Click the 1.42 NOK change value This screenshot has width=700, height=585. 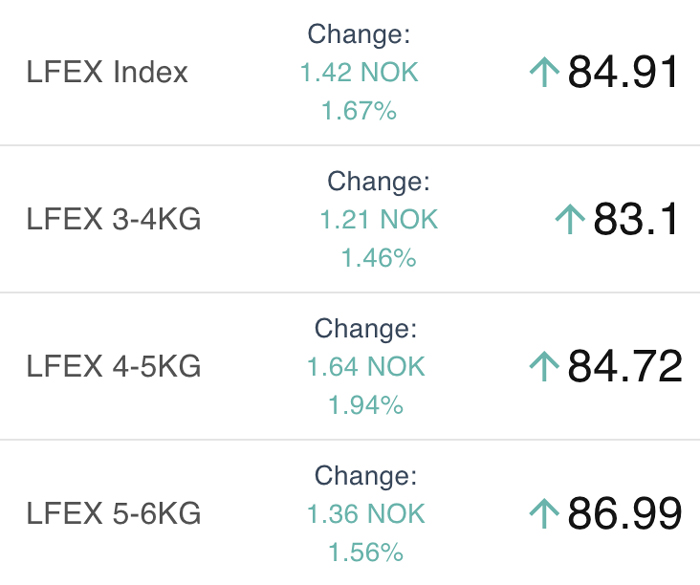point(359,72)
